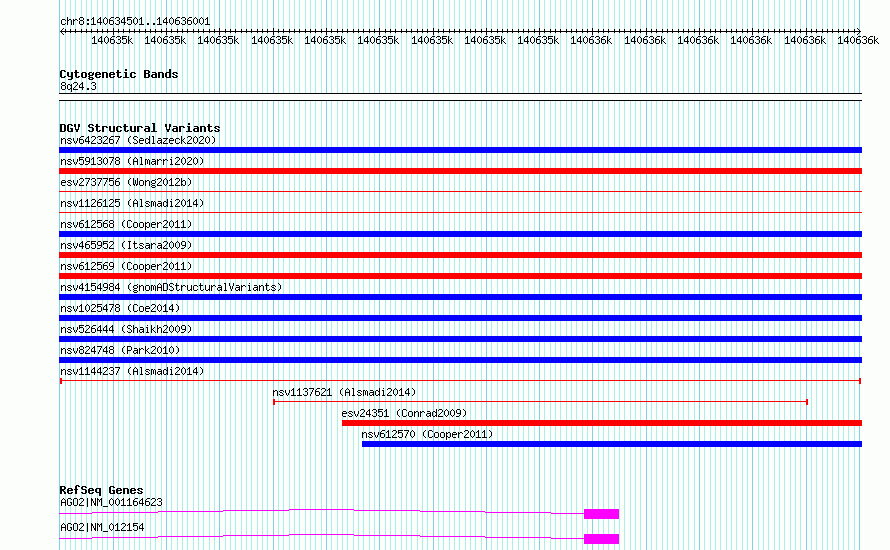Click the blue bar of nsv4154984
This screenshot has height=550, width=890.
(460, 297)
